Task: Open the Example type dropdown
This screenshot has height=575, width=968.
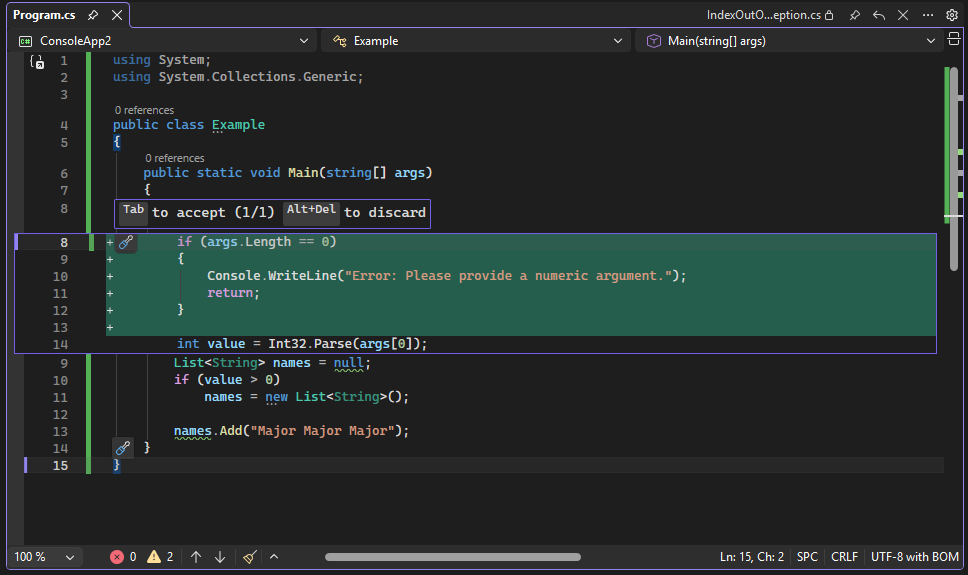Action: [x=617, y=41]
